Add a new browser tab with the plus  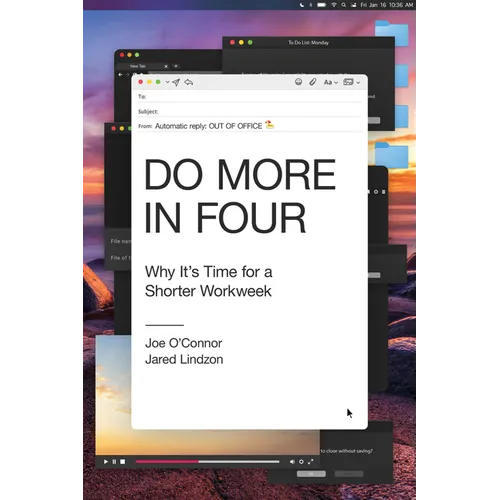(x=176, y=66)
